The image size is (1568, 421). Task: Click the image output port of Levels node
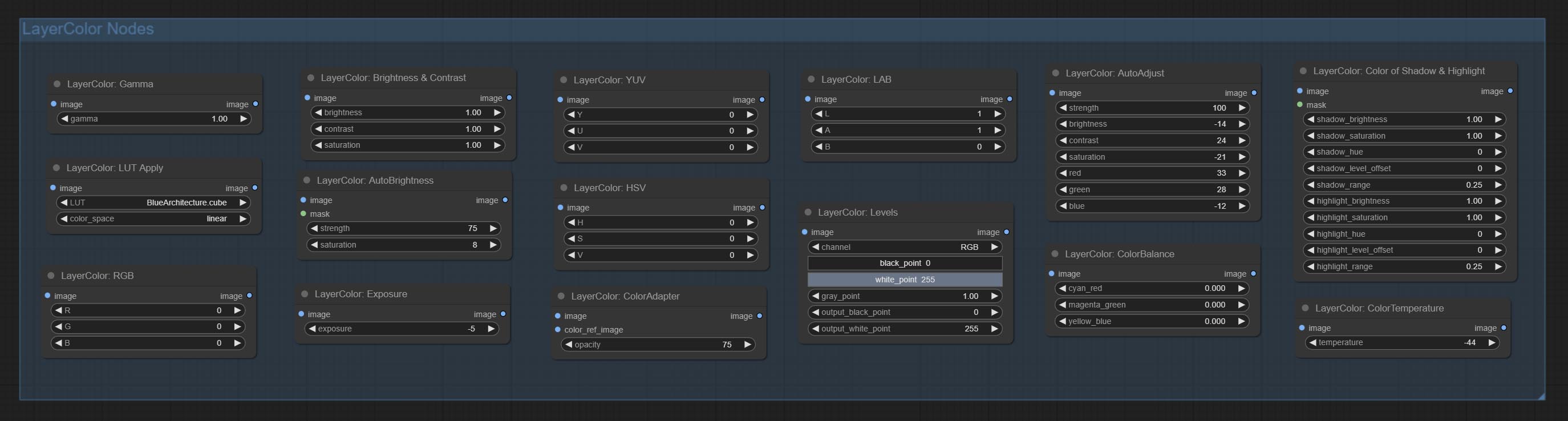click(x=1007, y=232)
